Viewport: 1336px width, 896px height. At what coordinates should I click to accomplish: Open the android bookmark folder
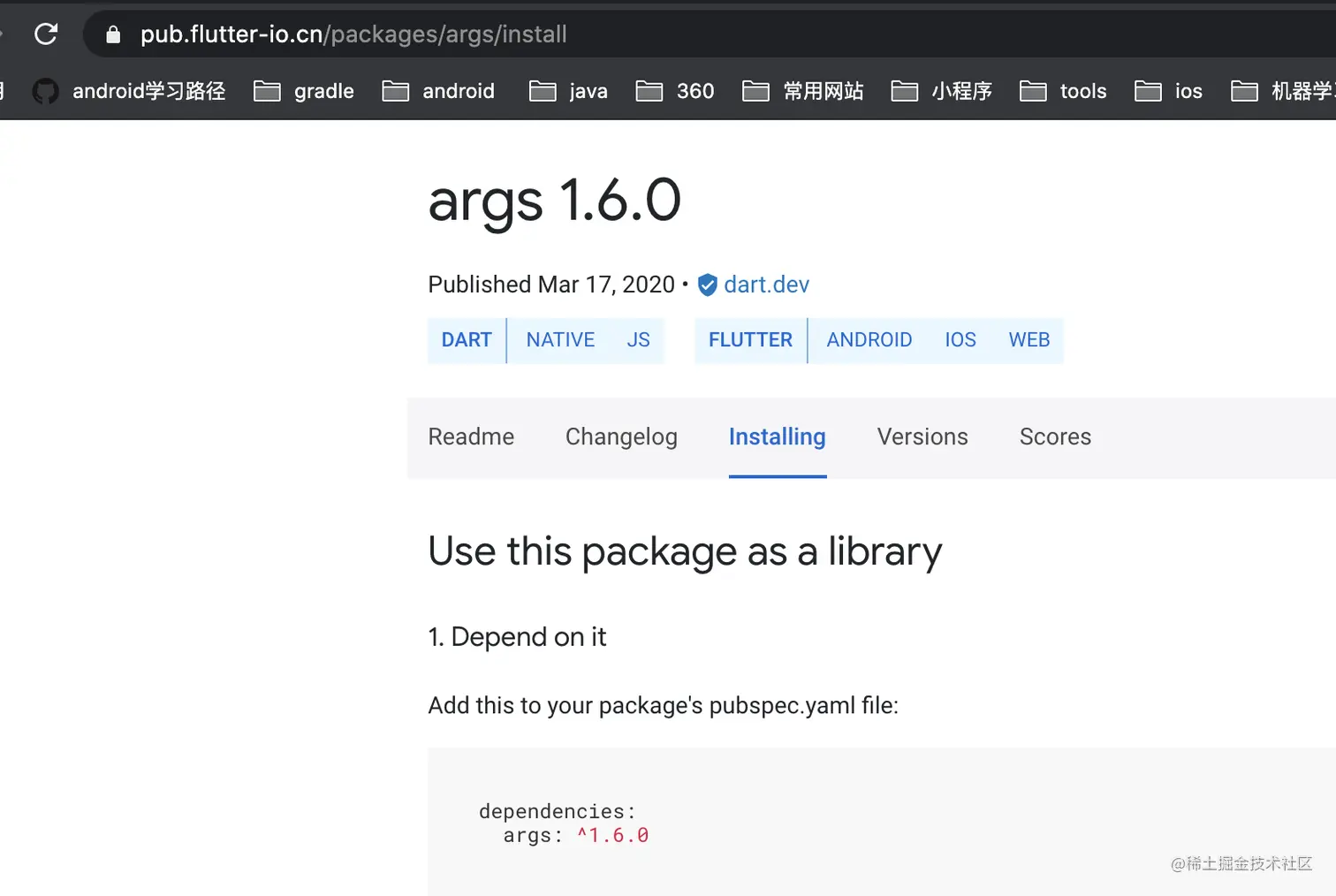[438, 91]
